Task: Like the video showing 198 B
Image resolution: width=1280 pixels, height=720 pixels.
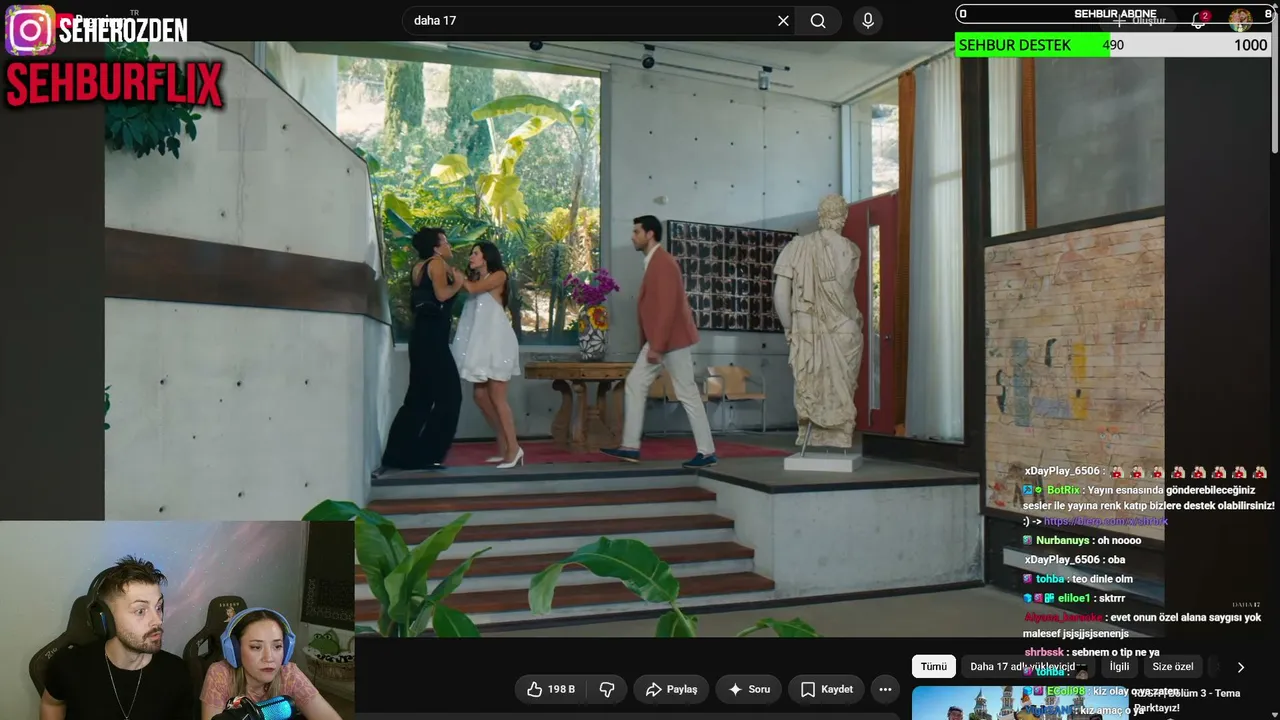Action: coord(551,689)
